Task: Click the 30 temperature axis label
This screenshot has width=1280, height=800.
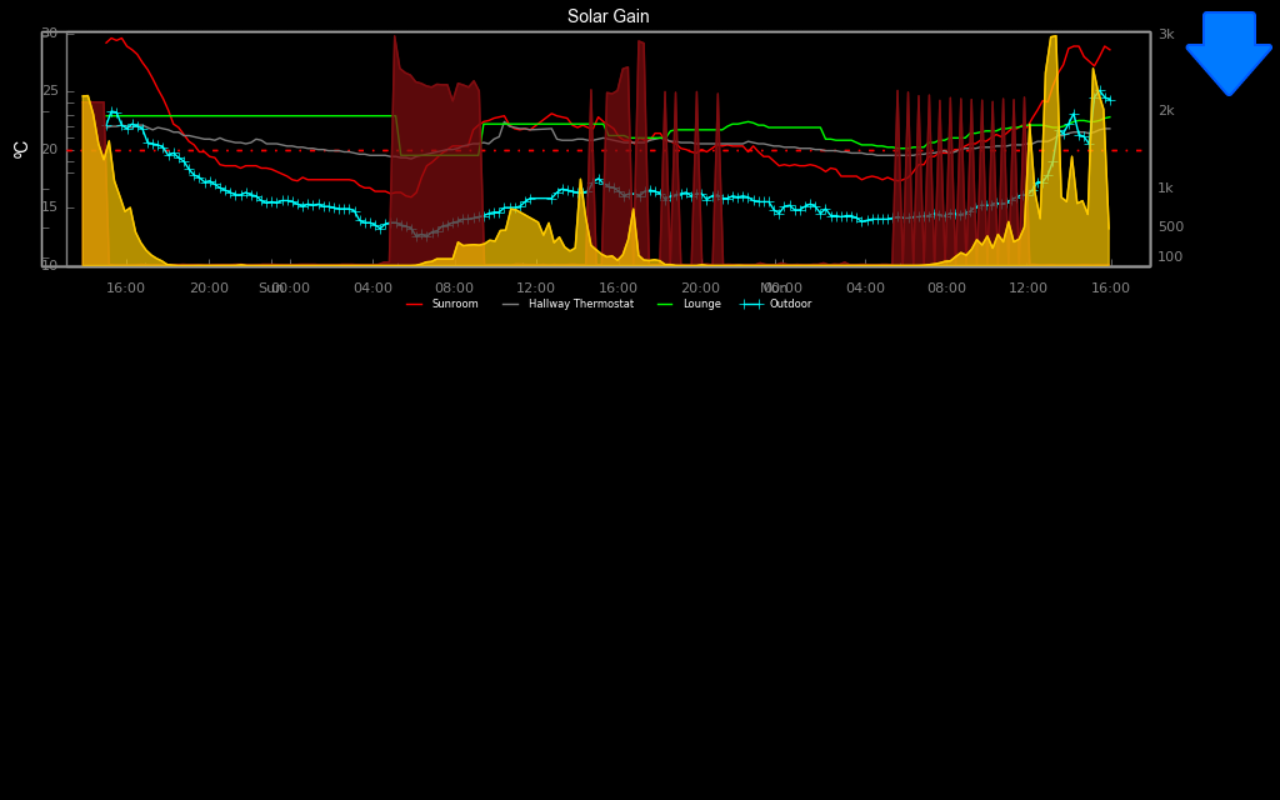Action: pyautogui.click(x=49, y=33)
